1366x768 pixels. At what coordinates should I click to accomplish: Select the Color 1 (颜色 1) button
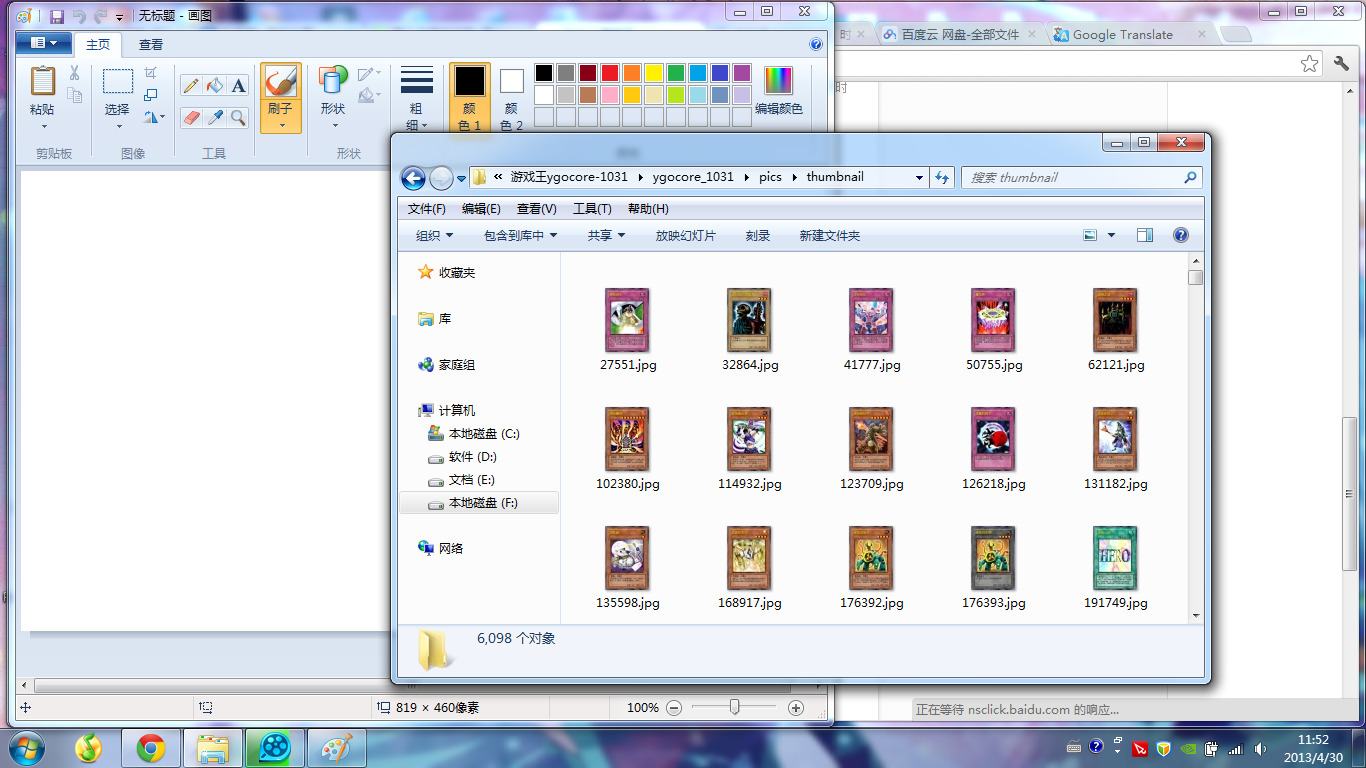[x=470, y=98]
